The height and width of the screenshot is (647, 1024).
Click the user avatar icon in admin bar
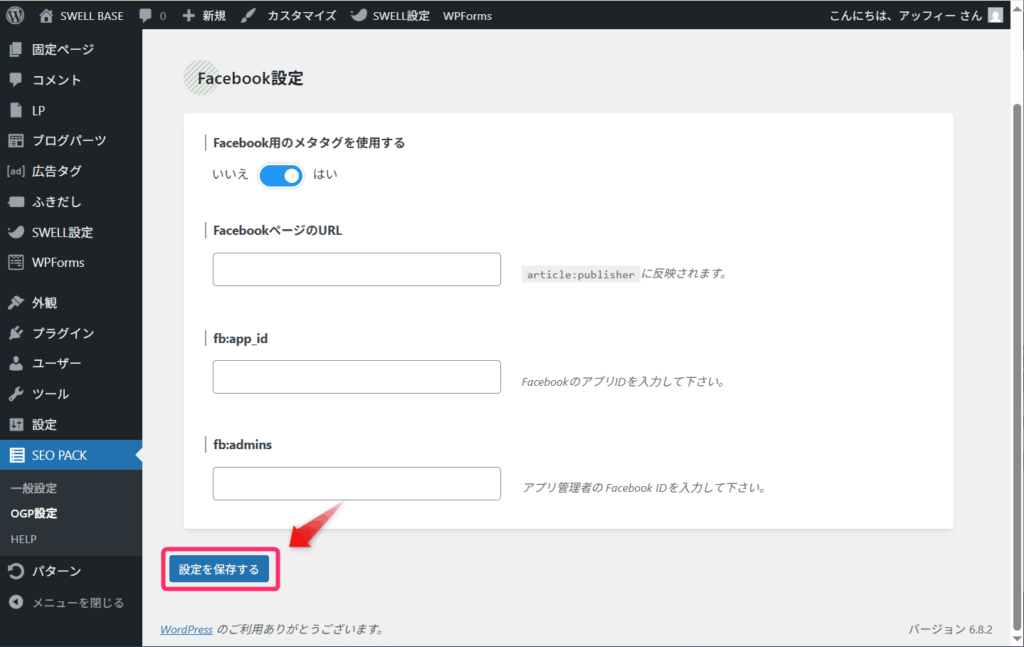(x=995, y=15)
